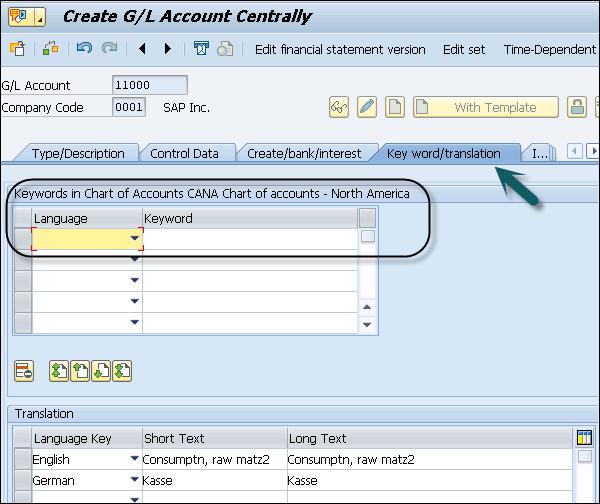The height and width of the screenshot is (504, 600).
Task: Click keywords table scroll up arrow
Action: coord(367,307)
